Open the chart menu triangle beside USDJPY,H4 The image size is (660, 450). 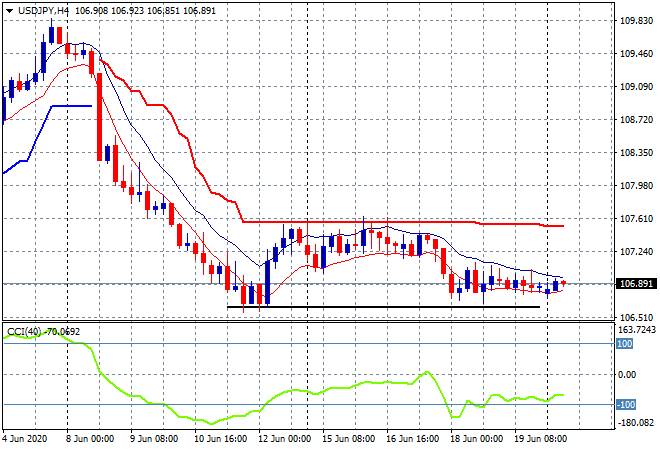point(9,11)
